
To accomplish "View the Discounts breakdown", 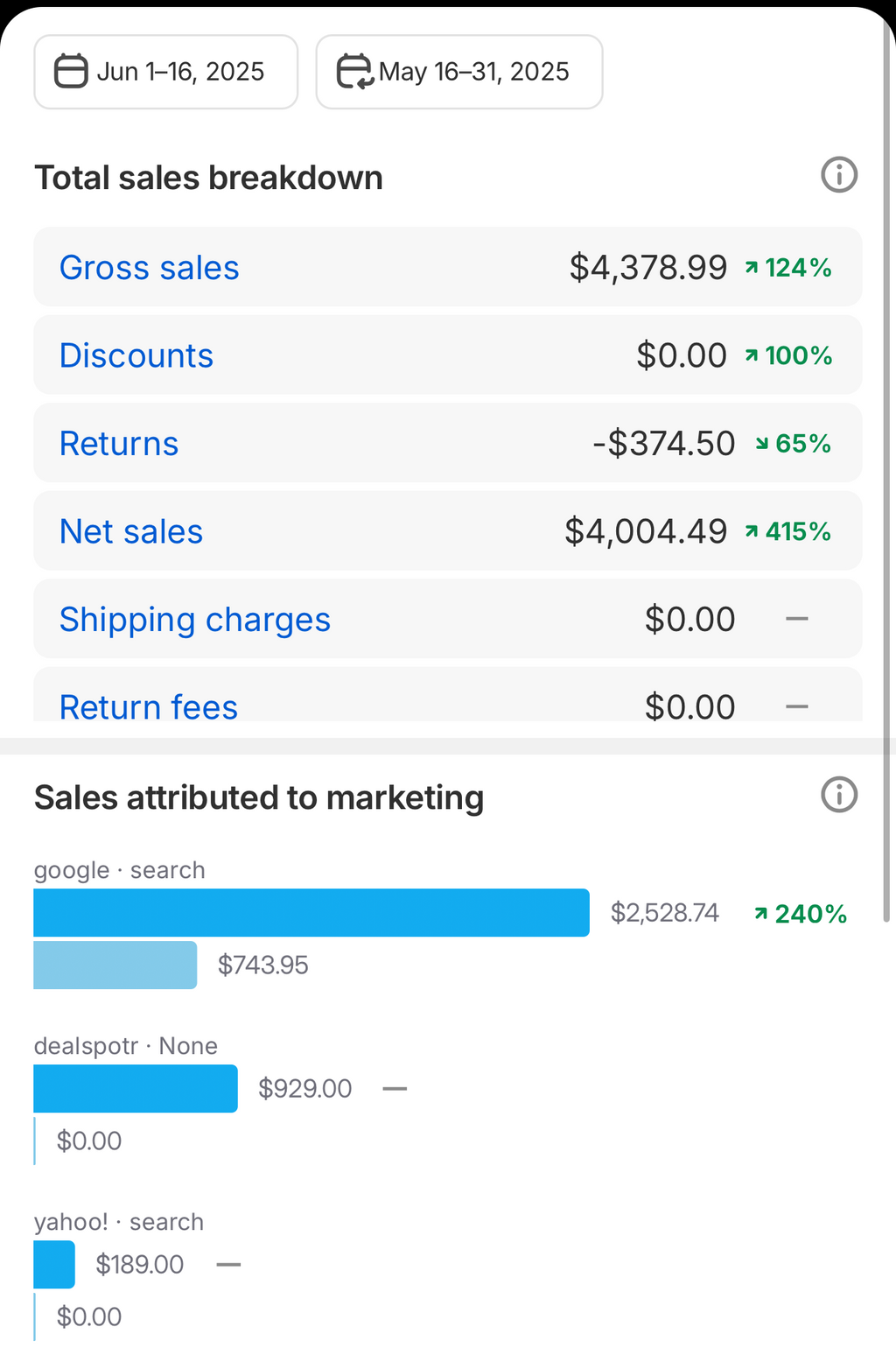I will coord(136,355).
